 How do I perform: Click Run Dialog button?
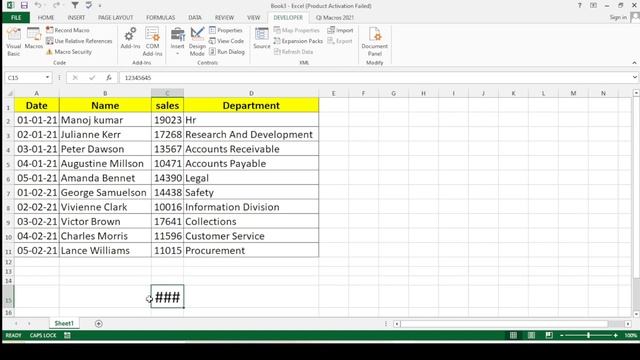pos(227,52)
